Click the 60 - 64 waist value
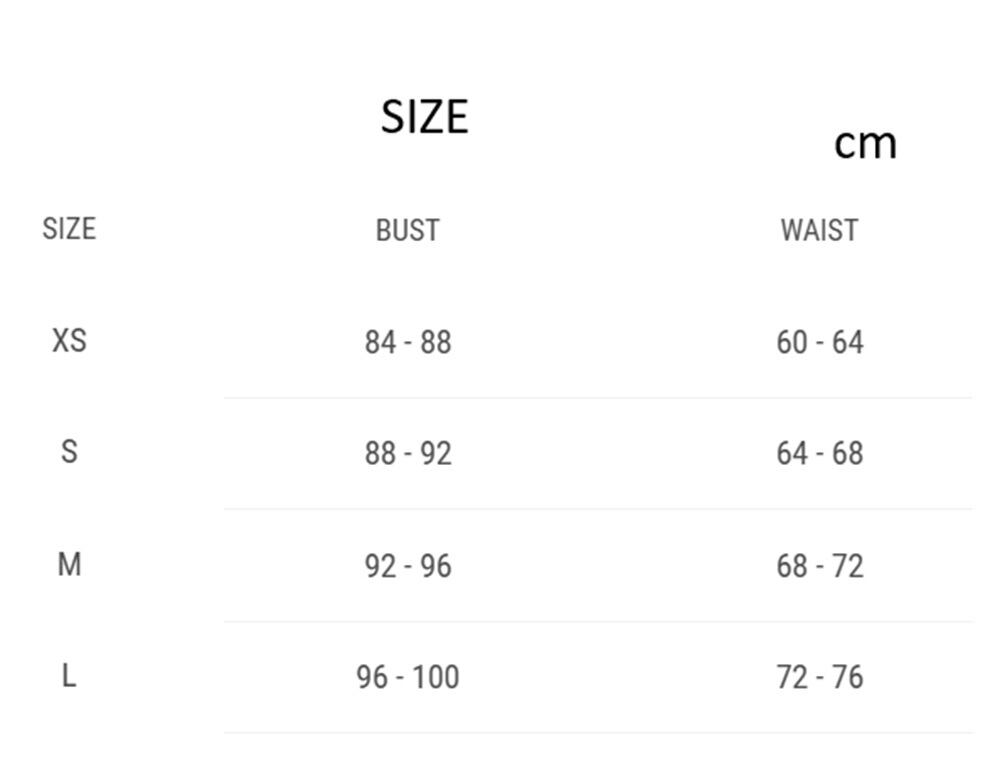Image resolution: width=1000 pixels, height=769 pixels. coord(820,343)
